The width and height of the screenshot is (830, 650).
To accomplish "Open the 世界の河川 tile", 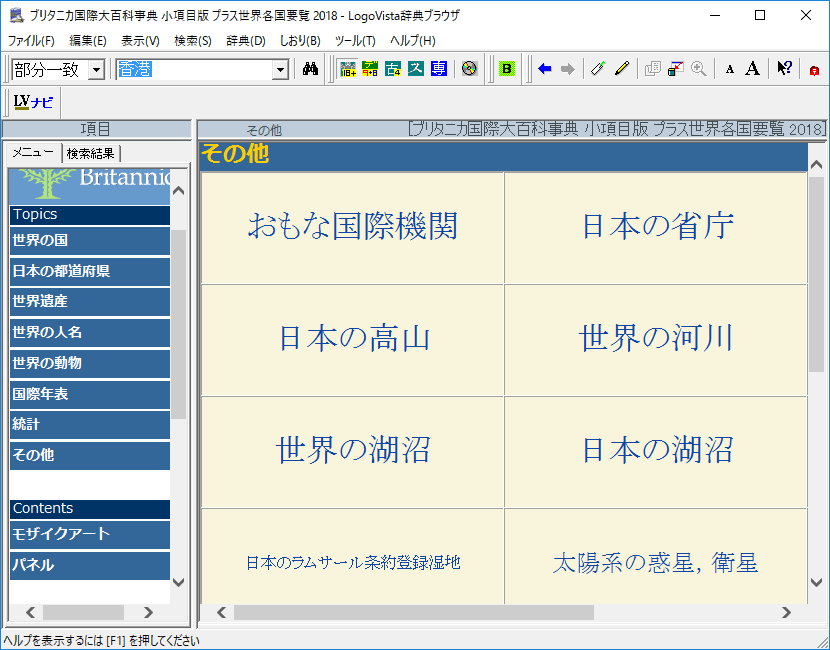I will (x=656, y=340).
